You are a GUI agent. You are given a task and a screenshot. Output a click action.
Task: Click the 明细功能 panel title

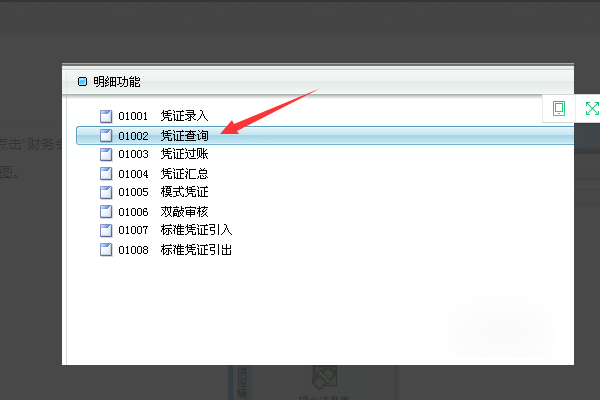[117, 82]
